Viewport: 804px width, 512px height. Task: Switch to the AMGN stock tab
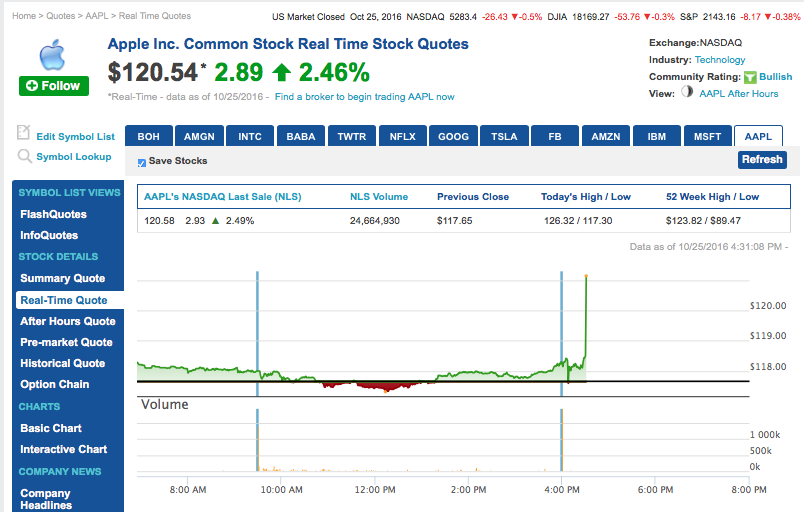(x=199, y=136)
